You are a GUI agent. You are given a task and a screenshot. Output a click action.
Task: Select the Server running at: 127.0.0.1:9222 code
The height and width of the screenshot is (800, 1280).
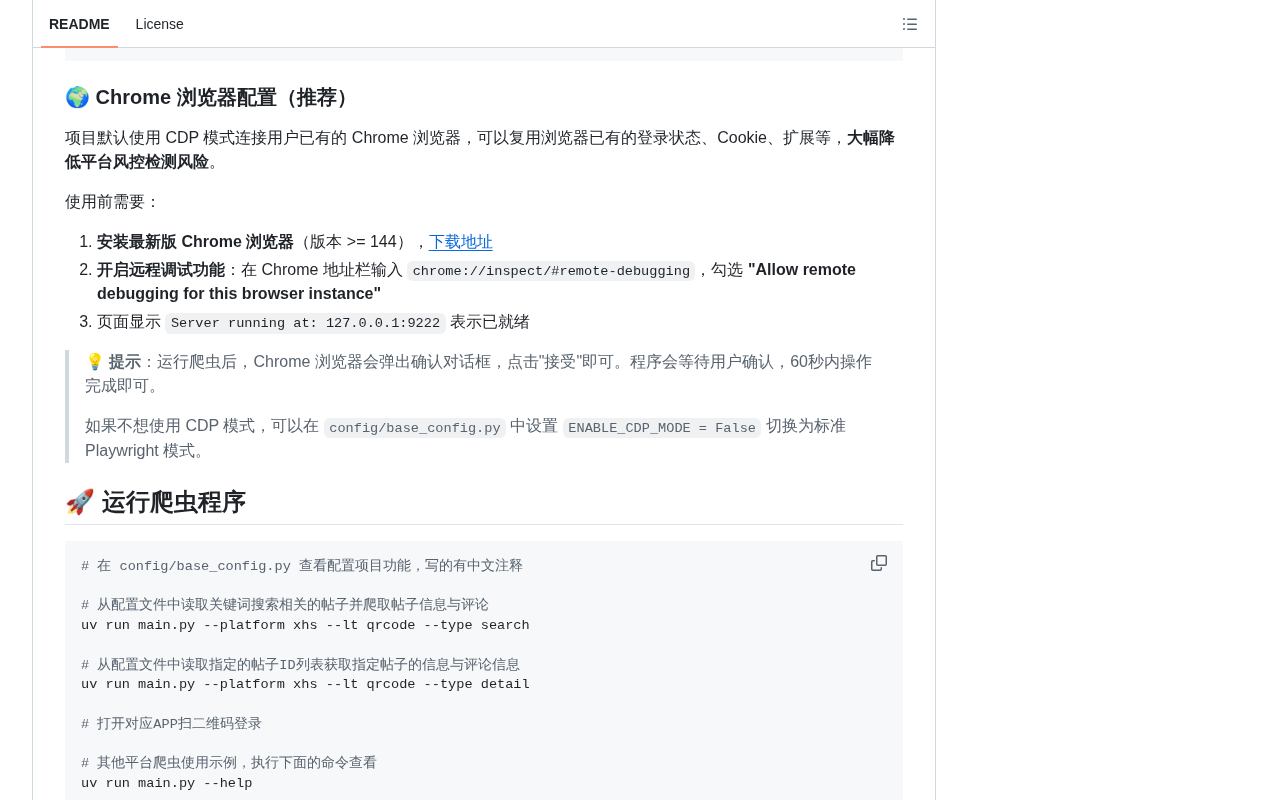pos(306,323)
